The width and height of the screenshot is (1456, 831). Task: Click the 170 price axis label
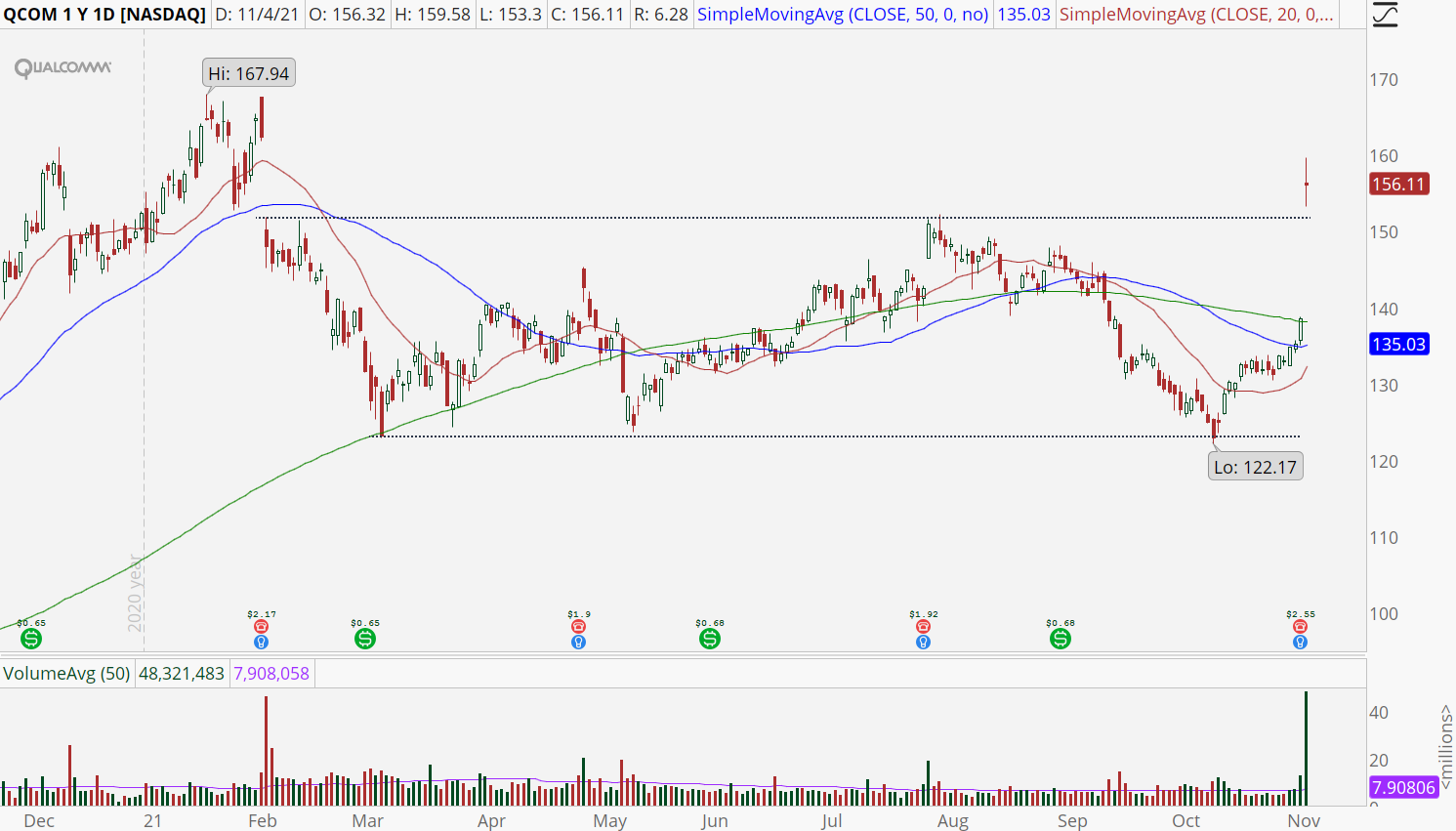(1384, 79)
